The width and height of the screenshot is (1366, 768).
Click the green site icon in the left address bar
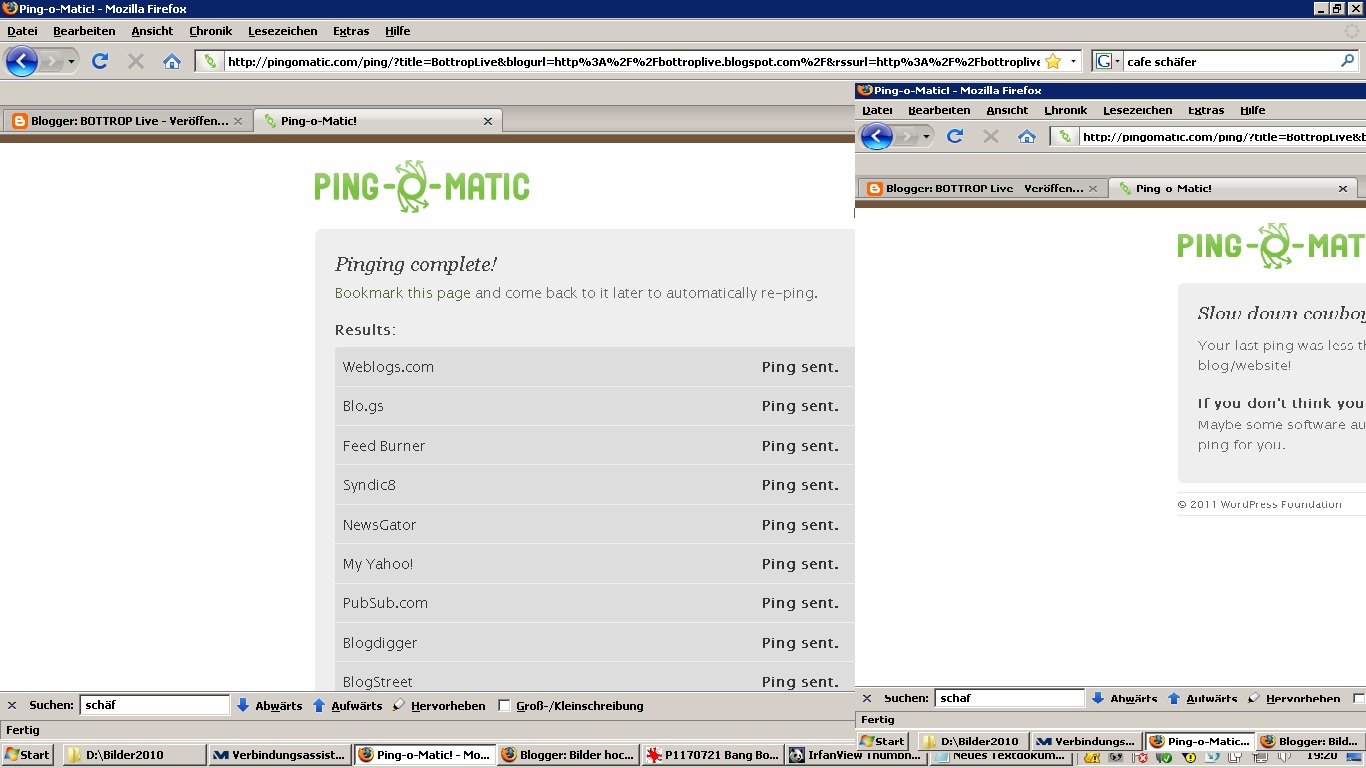click(x=210, y=61)
